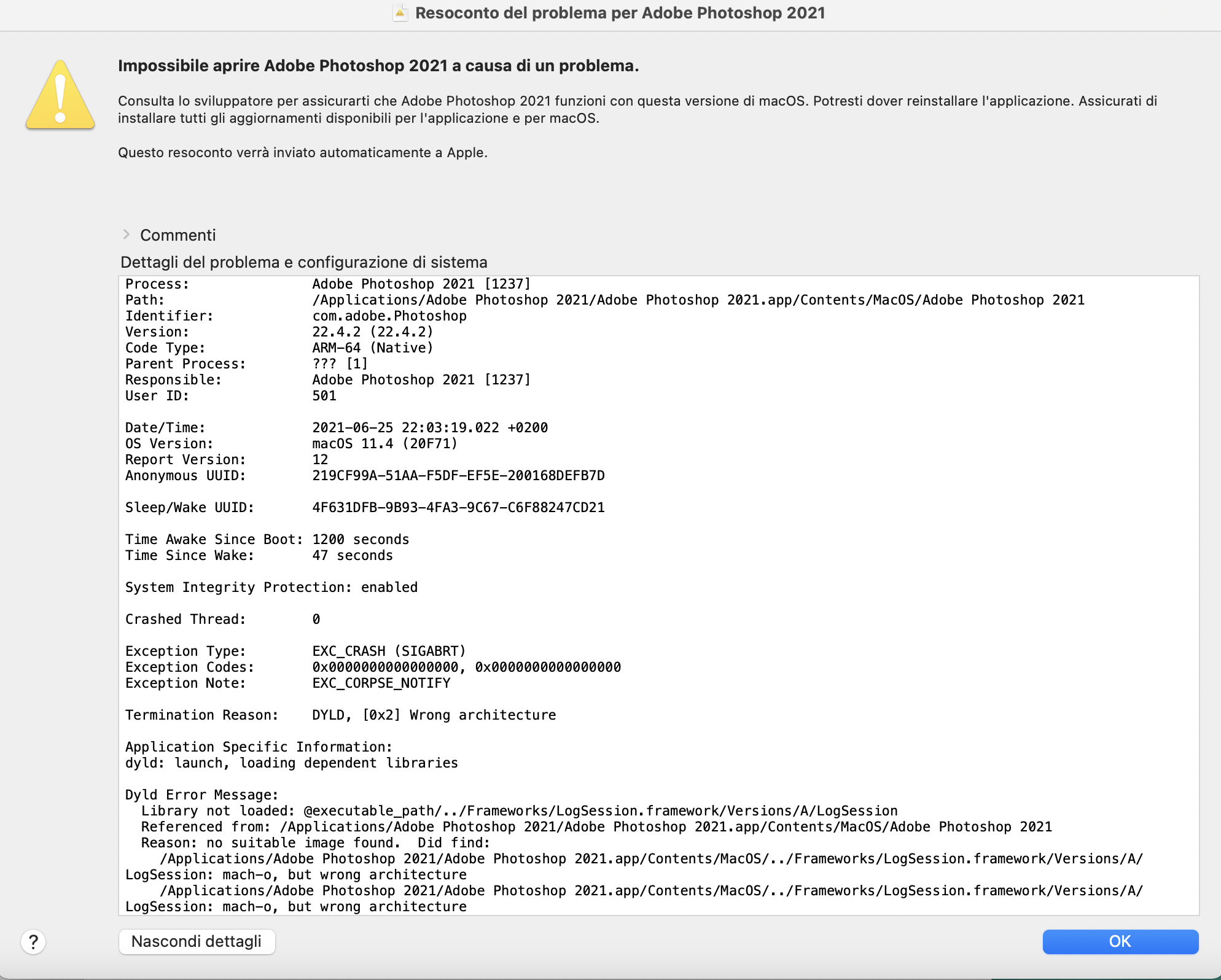Click the User ID value '501'

(x=324, y=395)
